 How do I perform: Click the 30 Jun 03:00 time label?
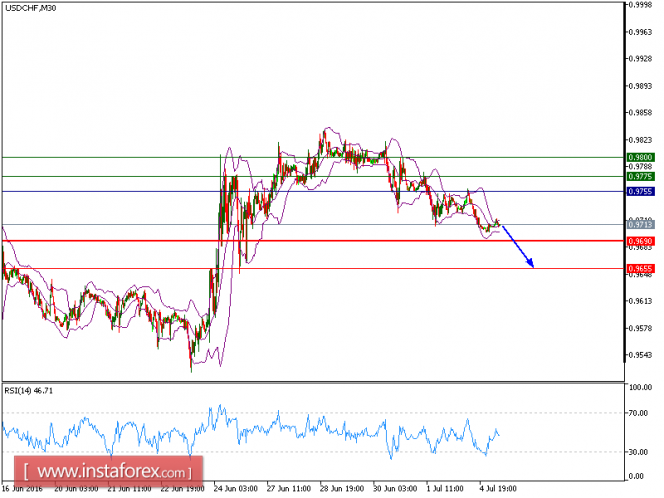point(395,489)
